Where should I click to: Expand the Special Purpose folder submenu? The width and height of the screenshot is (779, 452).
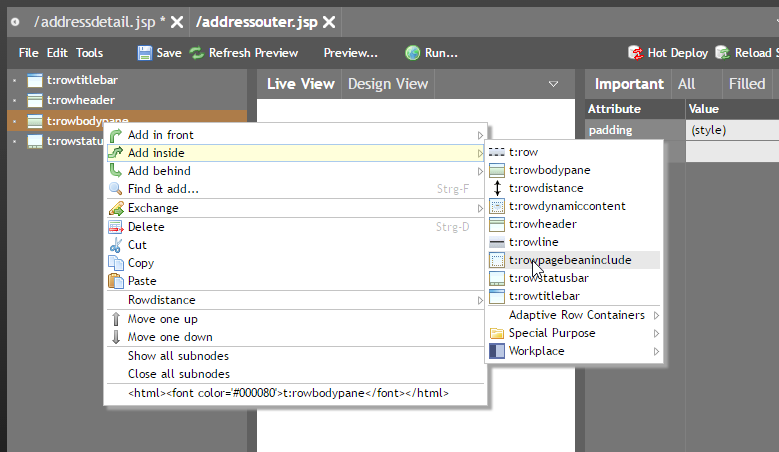tap(551, 333)
